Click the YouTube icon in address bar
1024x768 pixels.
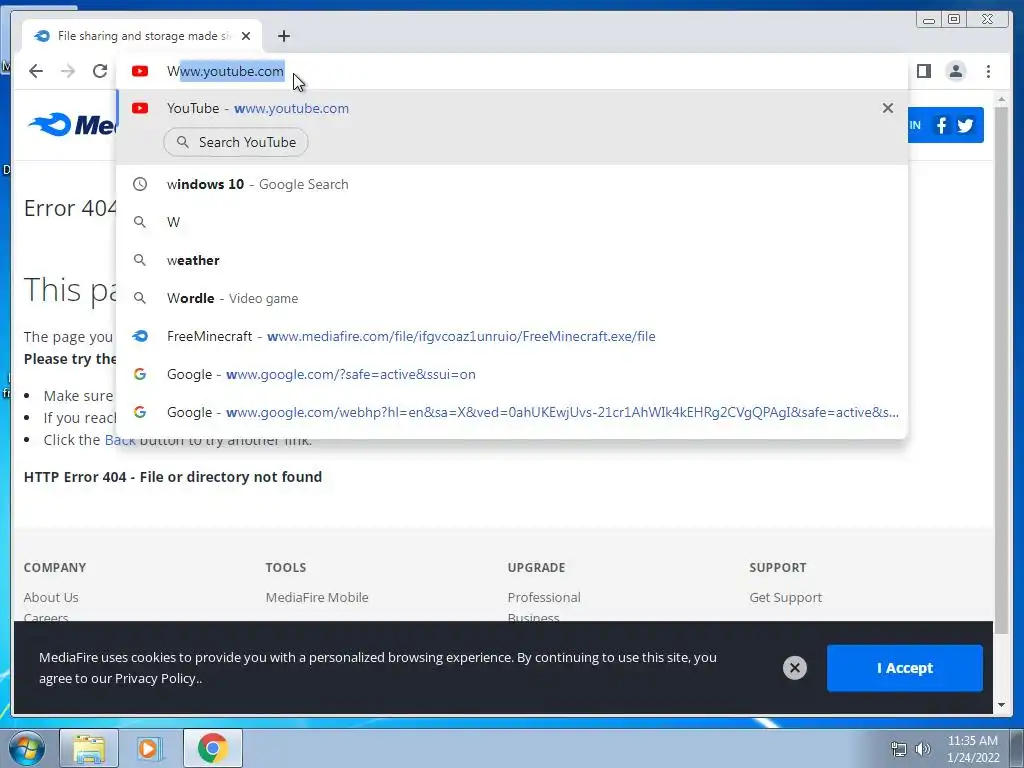click(140, 71)
